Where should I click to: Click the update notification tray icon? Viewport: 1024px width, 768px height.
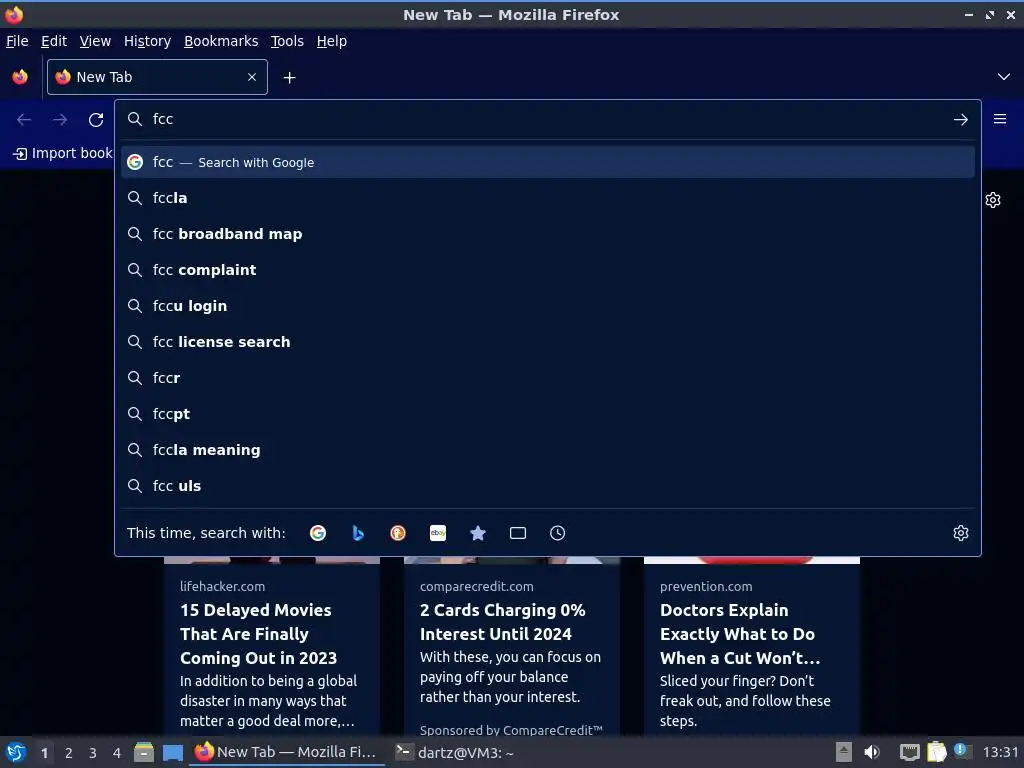pos(962,750)
